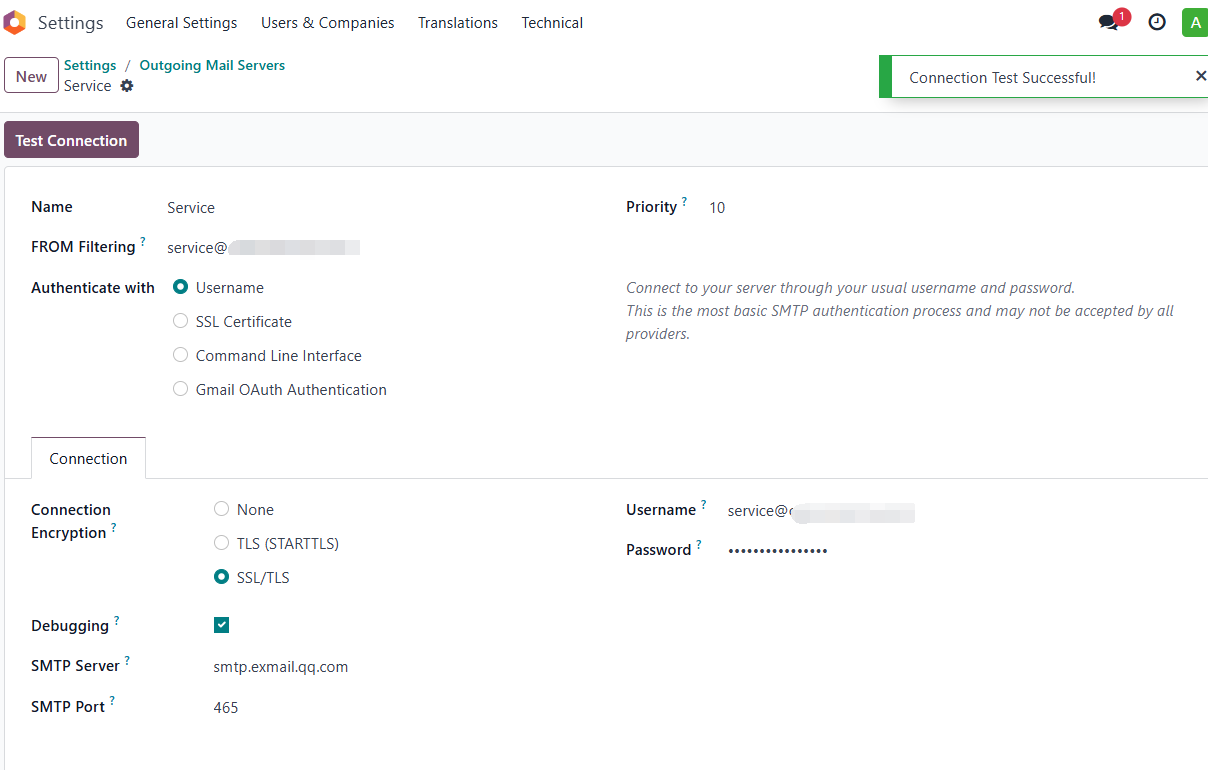Show help tooltip for Debugging
The width and height of the screenshot is (1208, 770).
pyautogui.click(x=117, y=620)
